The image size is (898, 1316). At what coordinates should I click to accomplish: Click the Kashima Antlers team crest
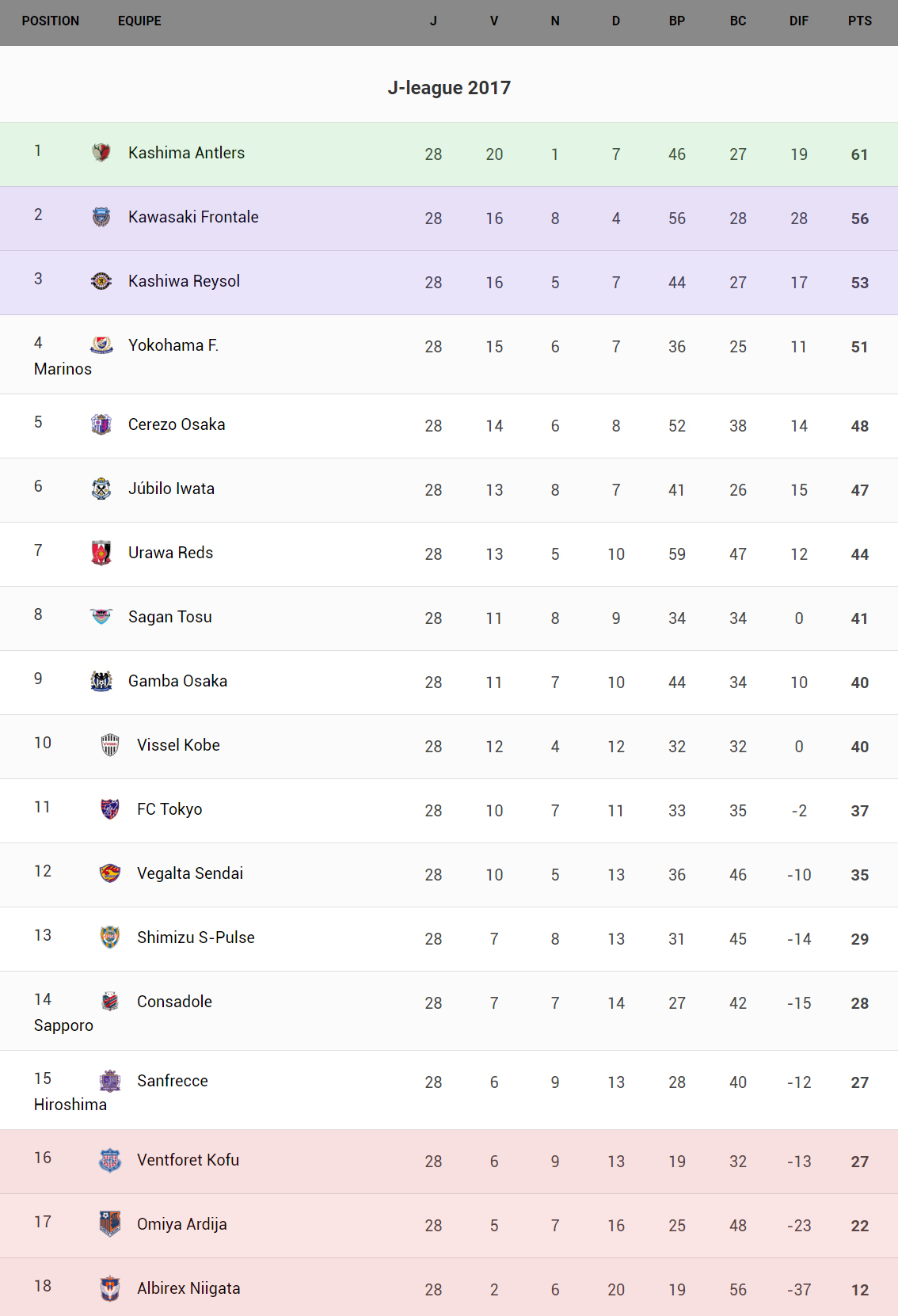(x=101, y=152)
